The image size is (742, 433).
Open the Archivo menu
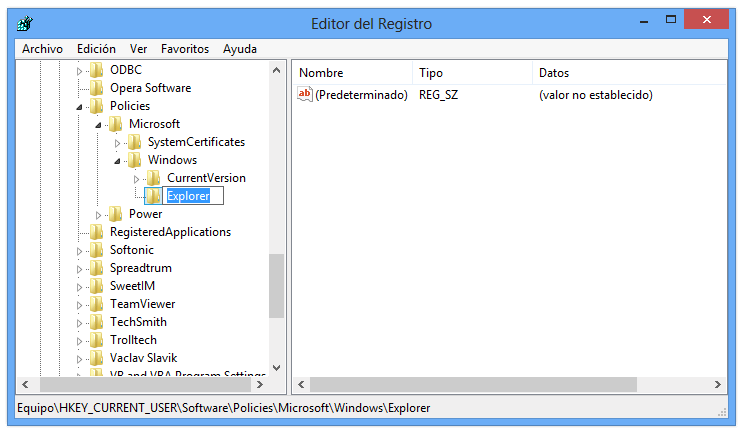[x=42, y=49]
